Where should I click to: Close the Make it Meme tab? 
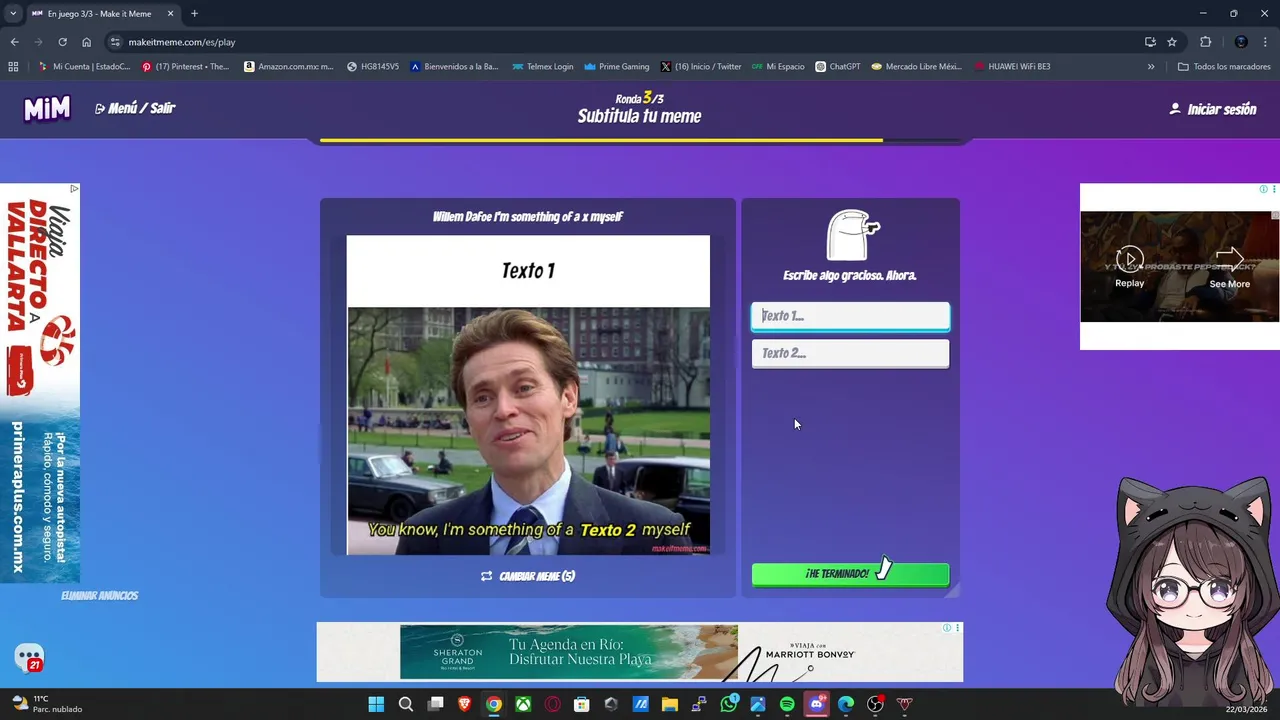[170, 14]
